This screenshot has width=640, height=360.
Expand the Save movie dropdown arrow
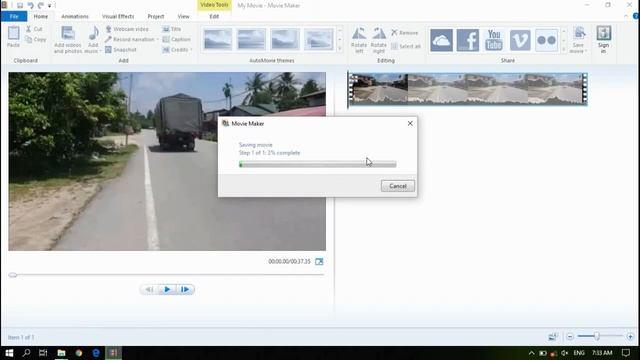pos(586,51)
